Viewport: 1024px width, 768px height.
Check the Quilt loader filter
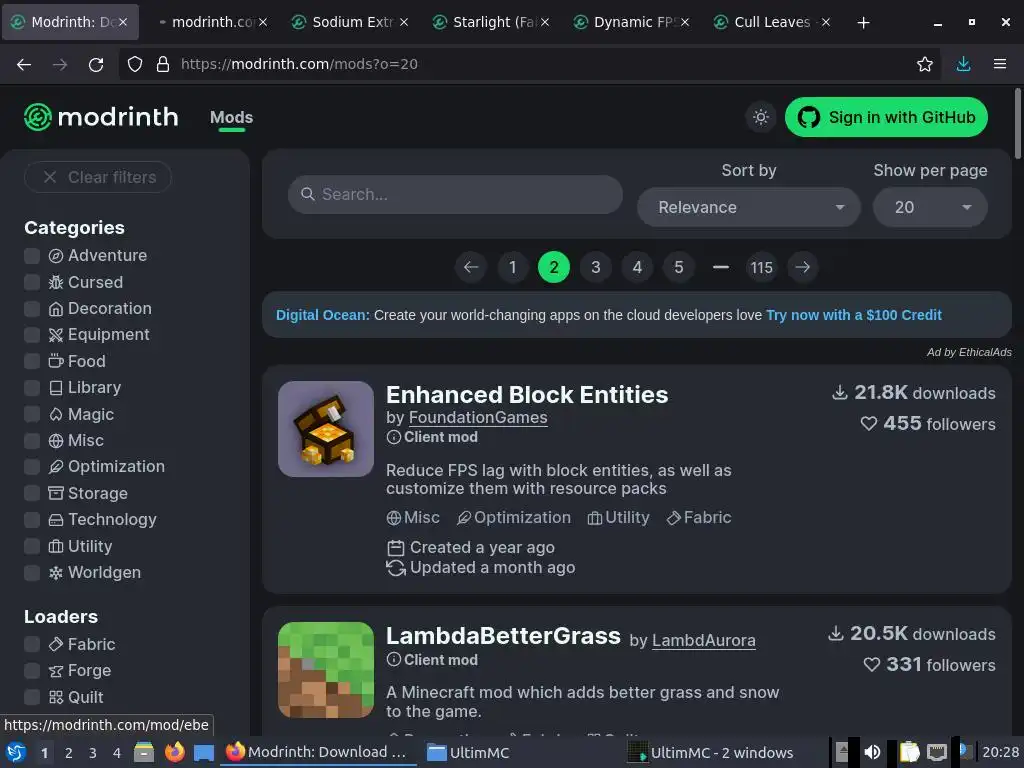click(x=32, y=697)
